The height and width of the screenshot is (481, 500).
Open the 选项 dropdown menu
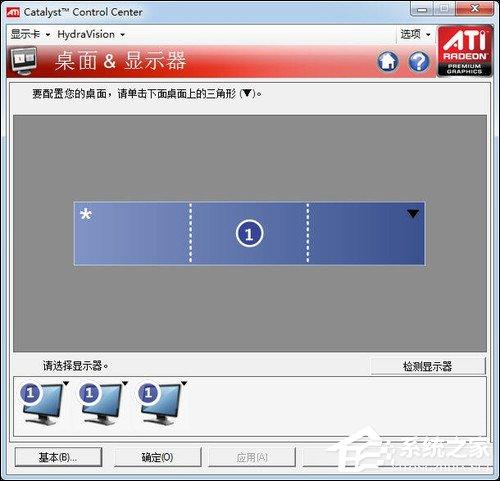coord(415,34)
